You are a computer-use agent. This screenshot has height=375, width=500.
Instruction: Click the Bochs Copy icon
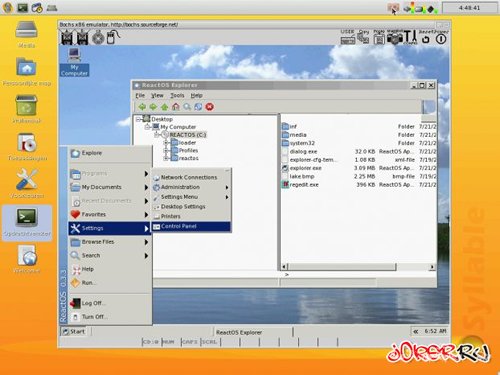[x=363, y=37]
